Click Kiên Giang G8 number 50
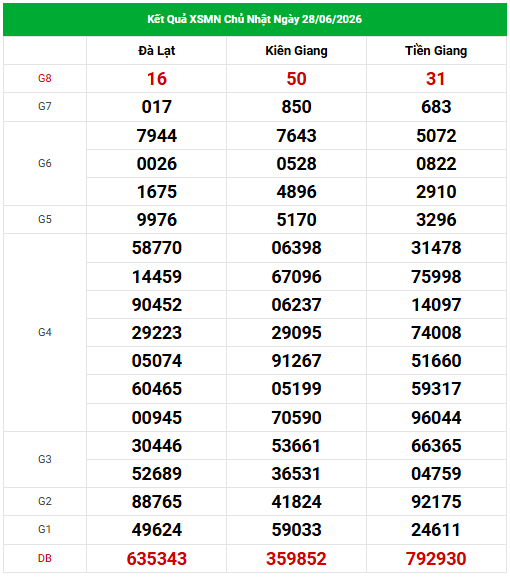Image resolution: width=510 pixels, height=577 pixels. pos(297,79)
